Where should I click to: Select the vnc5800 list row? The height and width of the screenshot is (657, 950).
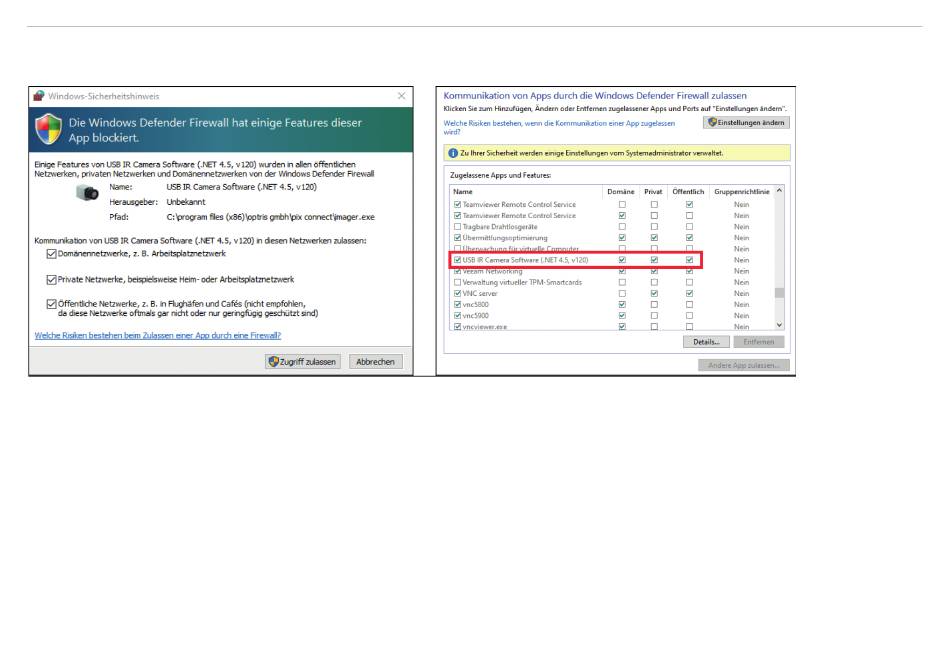click(612, 304)
